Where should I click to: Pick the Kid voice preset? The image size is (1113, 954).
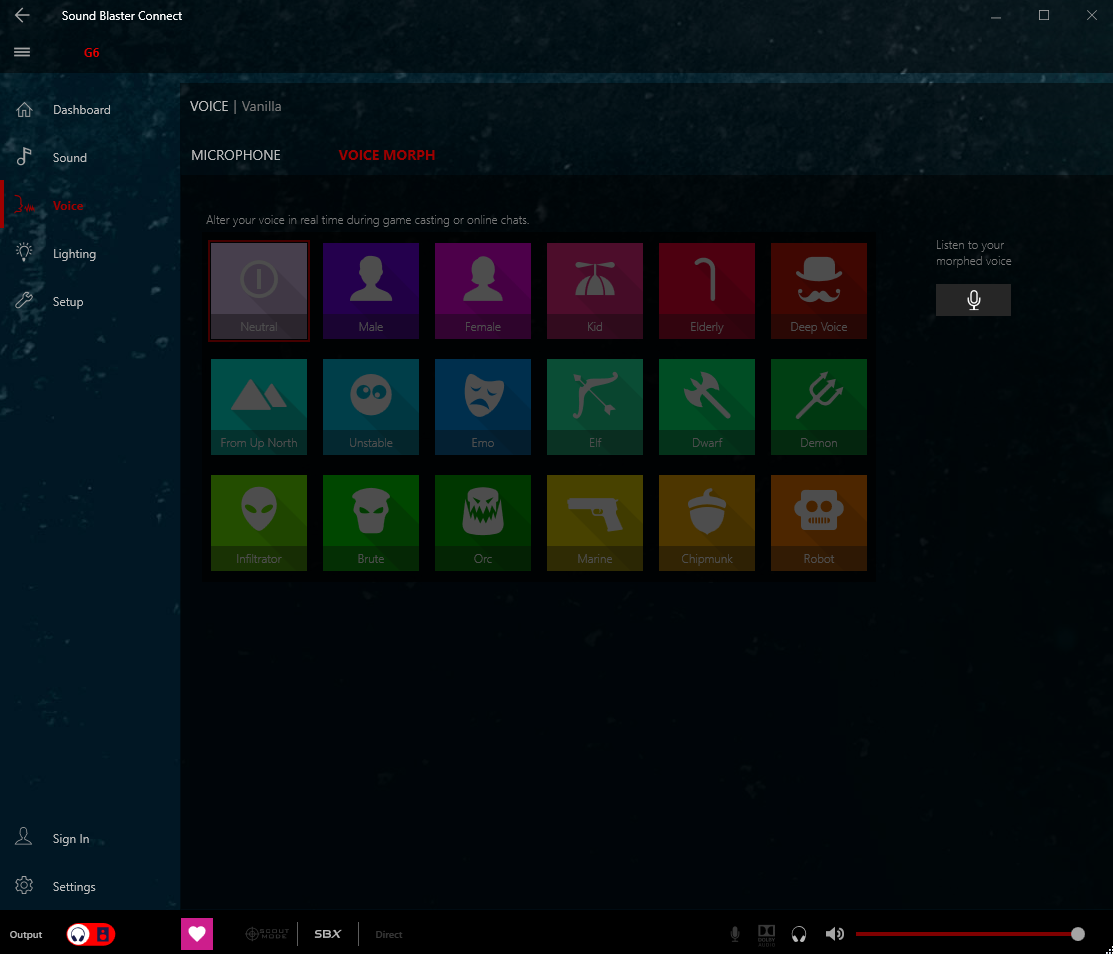tap(595, 291)
